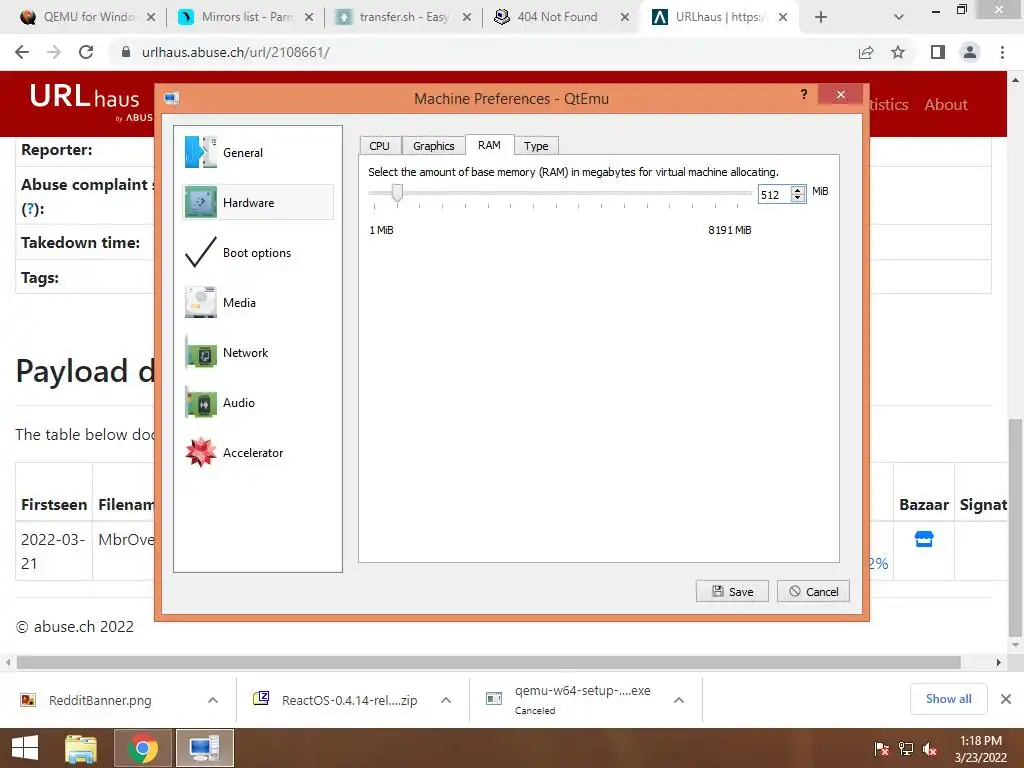Open the Media disk icon
The width and height of the screenshot is (1024, 768).
coord(200,302)
